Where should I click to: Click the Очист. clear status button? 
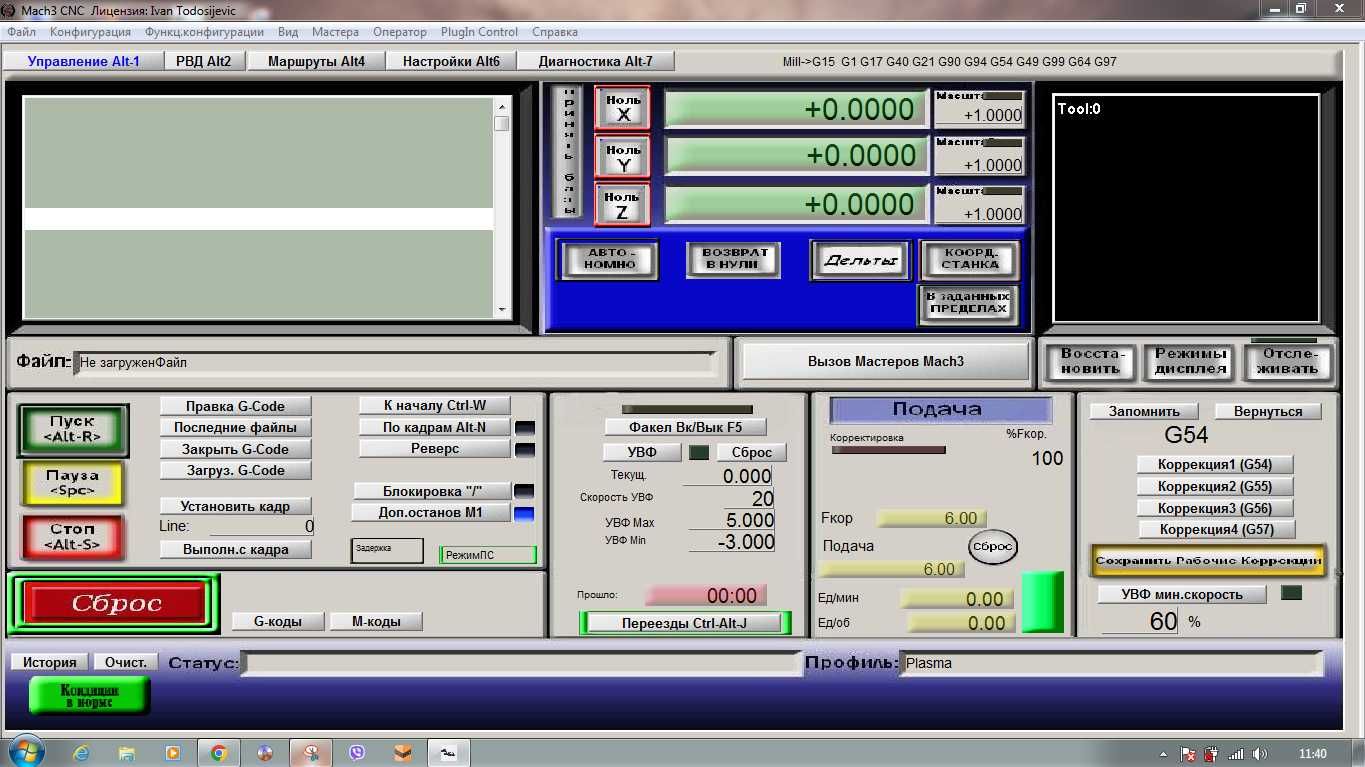click(126, 662)
